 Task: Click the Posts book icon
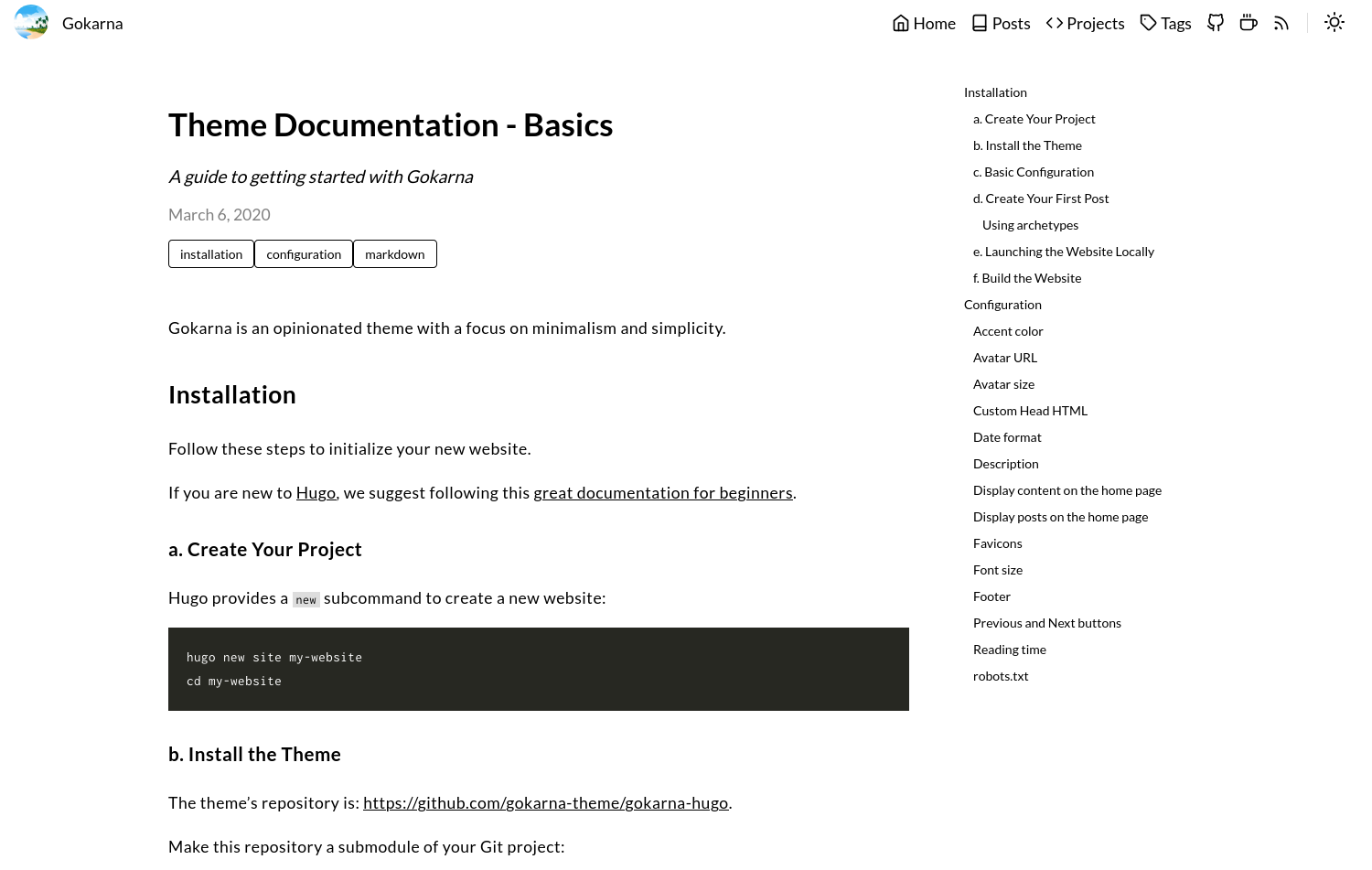click(980, 23)
